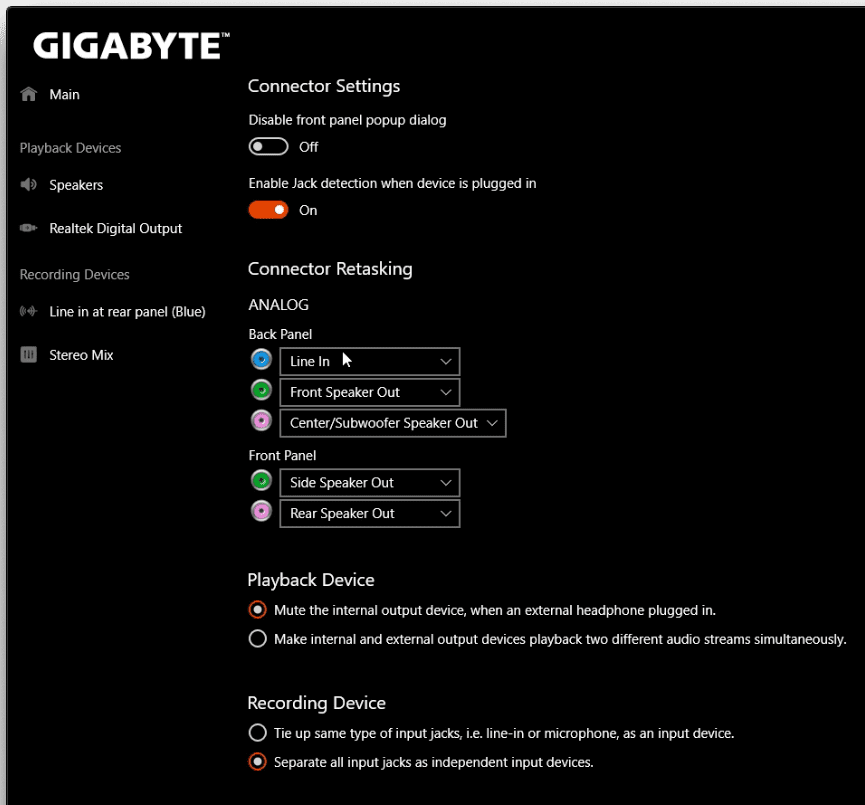Select simultaneous two audio streams playback option
The height and width of the screenshot is (805, 865).
click(x=258, y=639)
